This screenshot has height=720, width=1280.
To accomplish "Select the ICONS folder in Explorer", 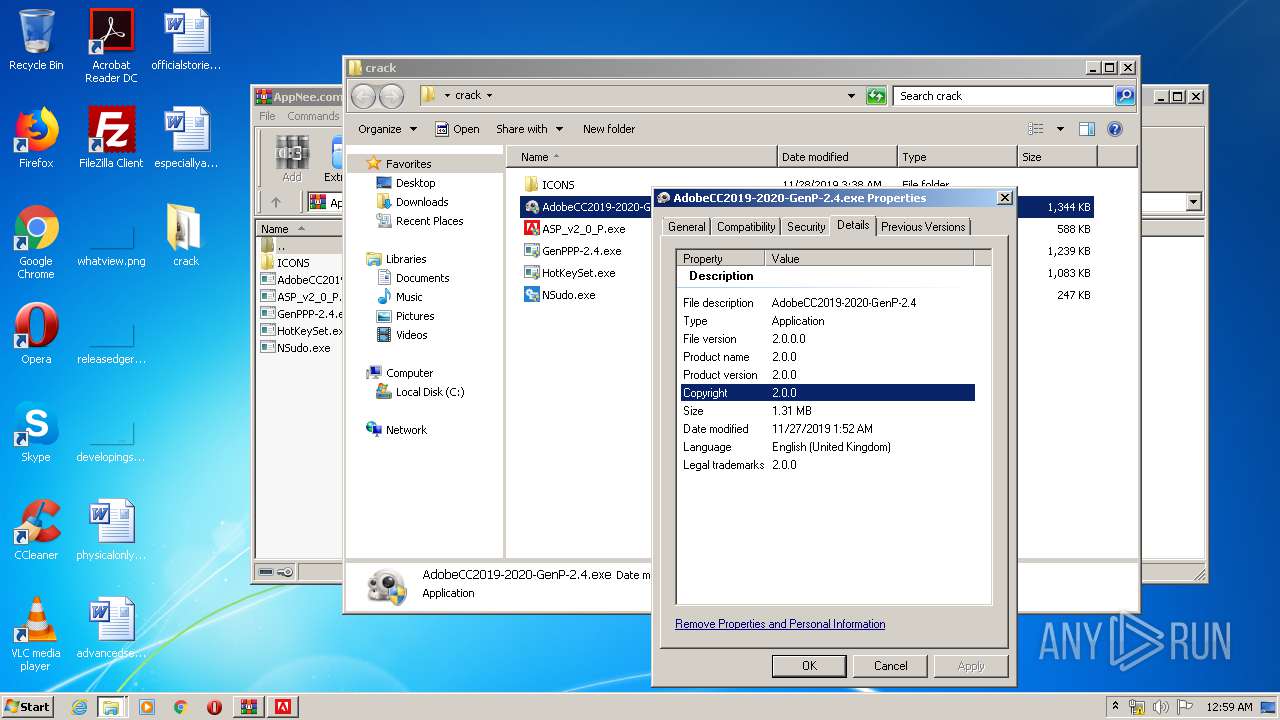I will [x=549, y=185].
